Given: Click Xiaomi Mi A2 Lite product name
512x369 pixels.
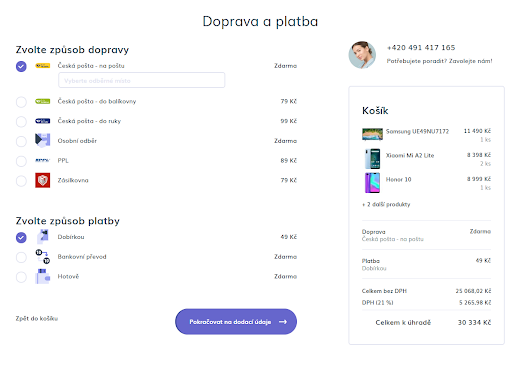Looking at the screenshot, I should pos(410,155).
